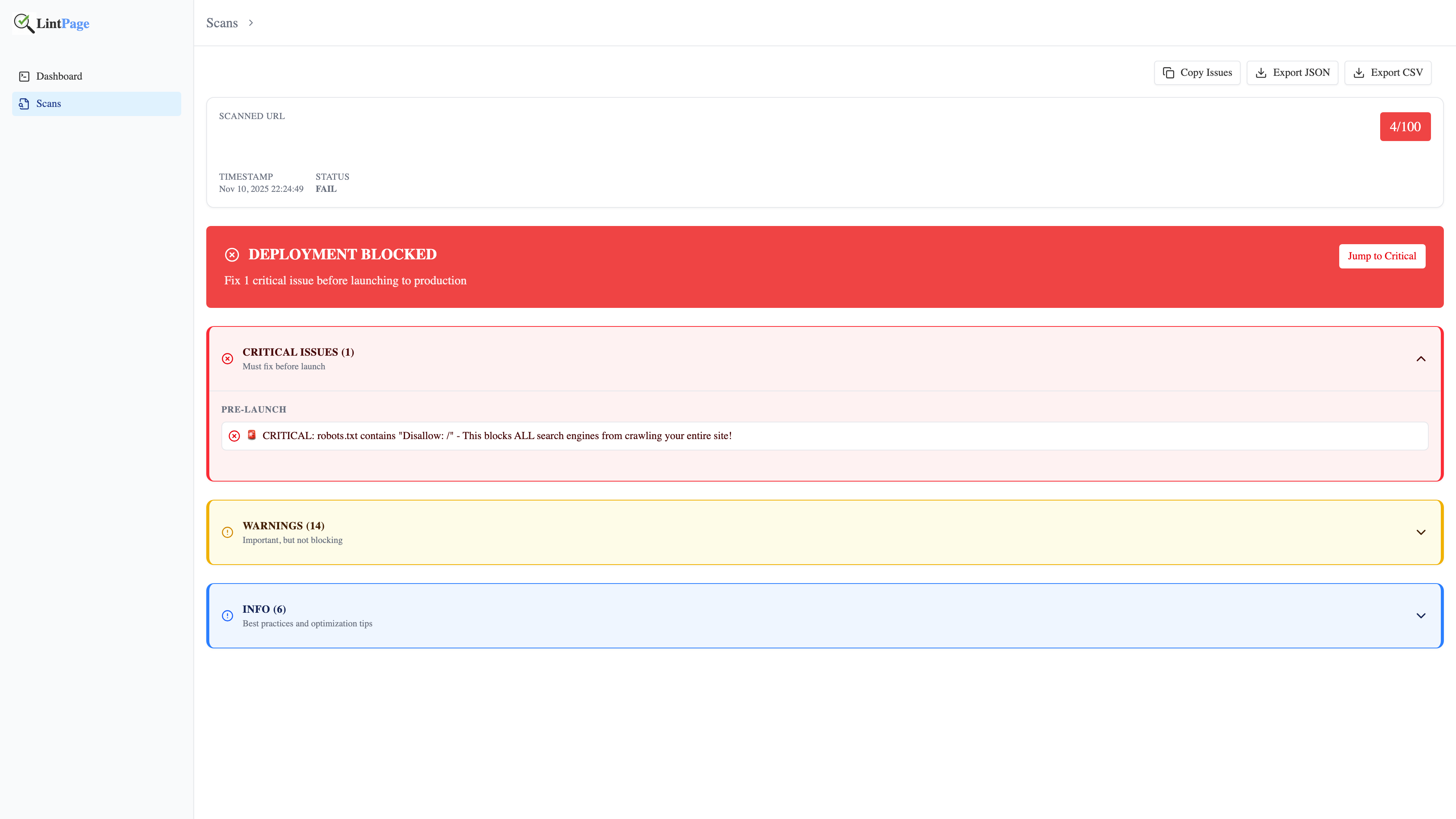Click the breadcrumb chevron separator

point(251,23)
